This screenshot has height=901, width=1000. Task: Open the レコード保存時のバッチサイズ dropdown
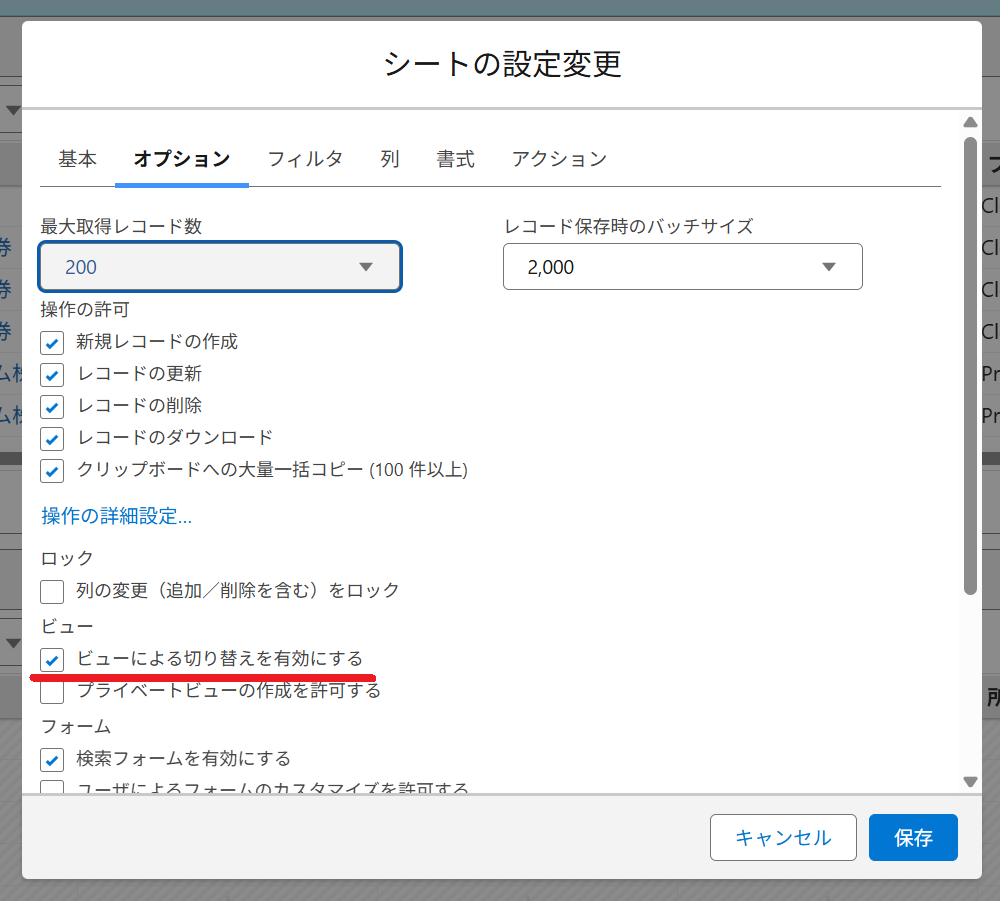(x=682, y=267)
